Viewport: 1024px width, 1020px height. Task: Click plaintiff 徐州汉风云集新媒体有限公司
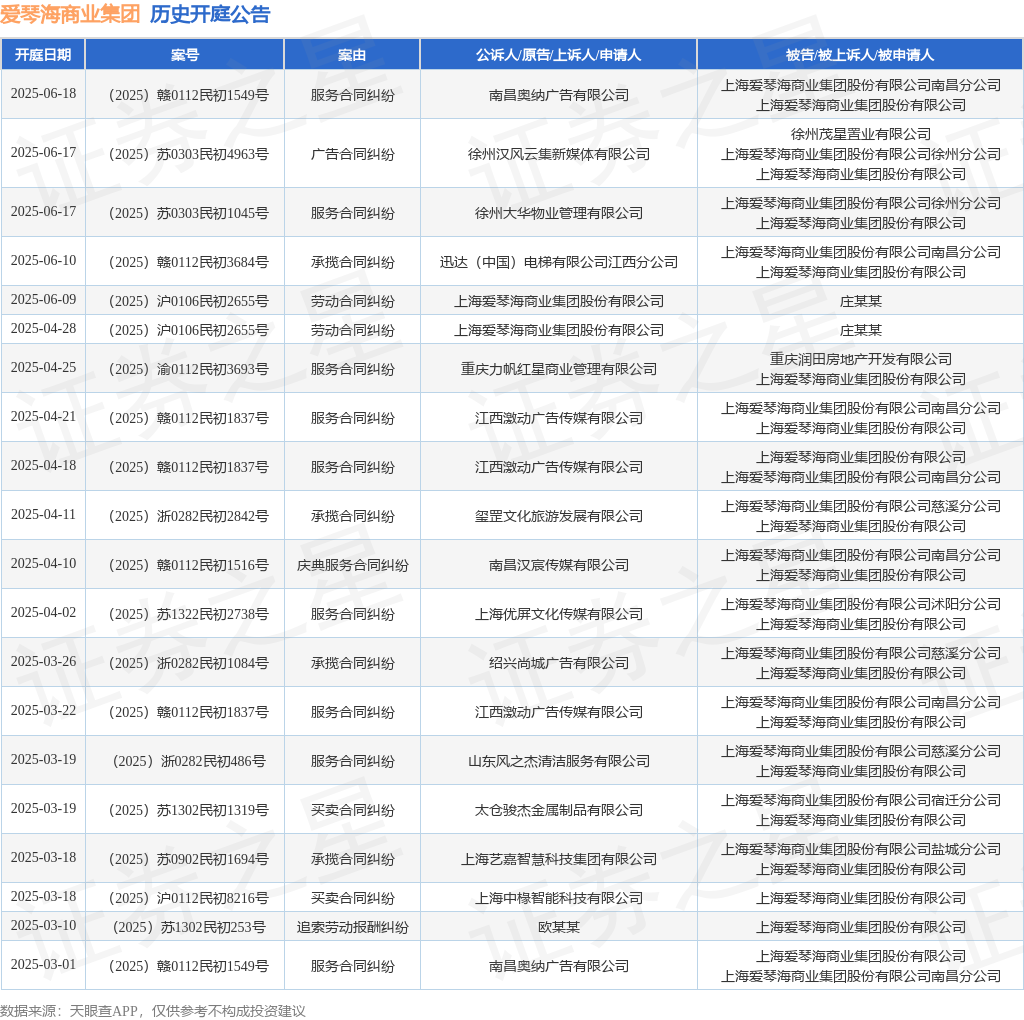click(x=559, y=154)
